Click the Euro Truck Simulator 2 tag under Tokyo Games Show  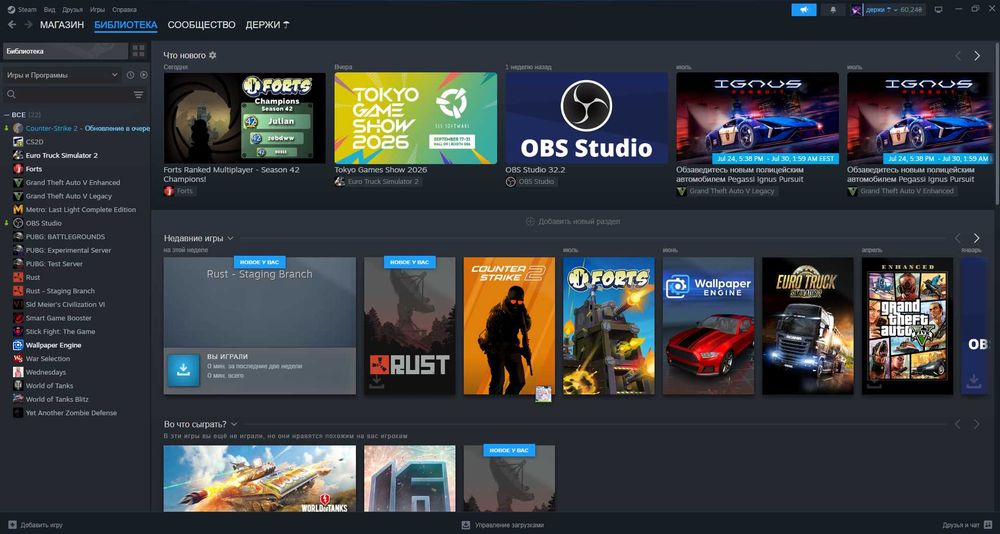tap(378, 182)
